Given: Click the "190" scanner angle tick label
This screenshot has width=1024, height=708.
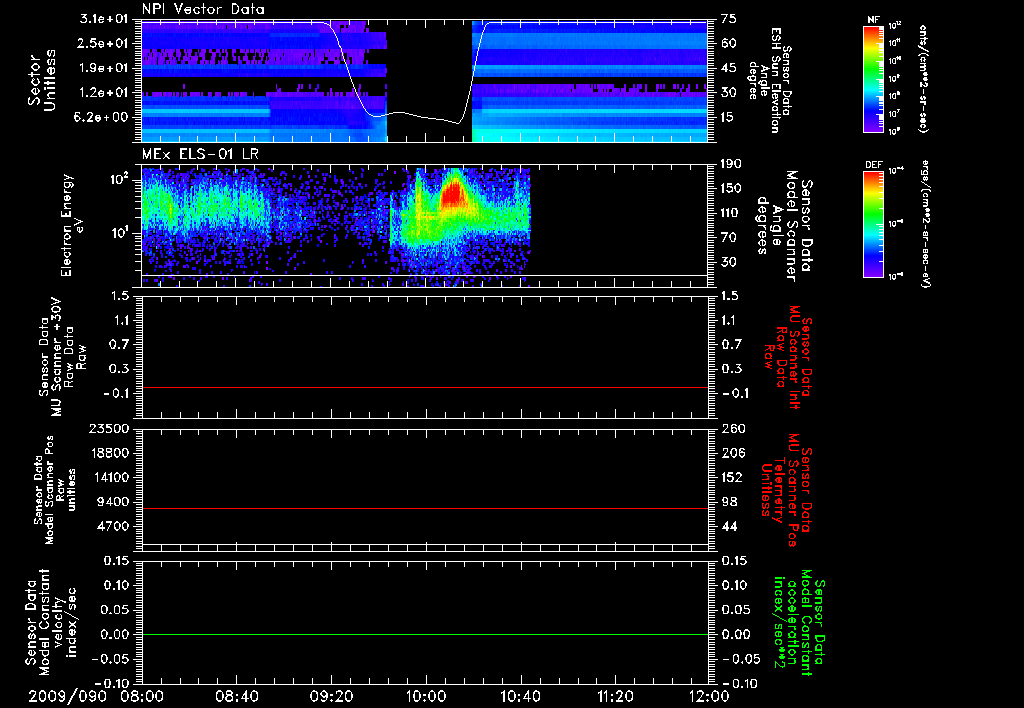Looking at the screenshot, I should click(732, 164).
